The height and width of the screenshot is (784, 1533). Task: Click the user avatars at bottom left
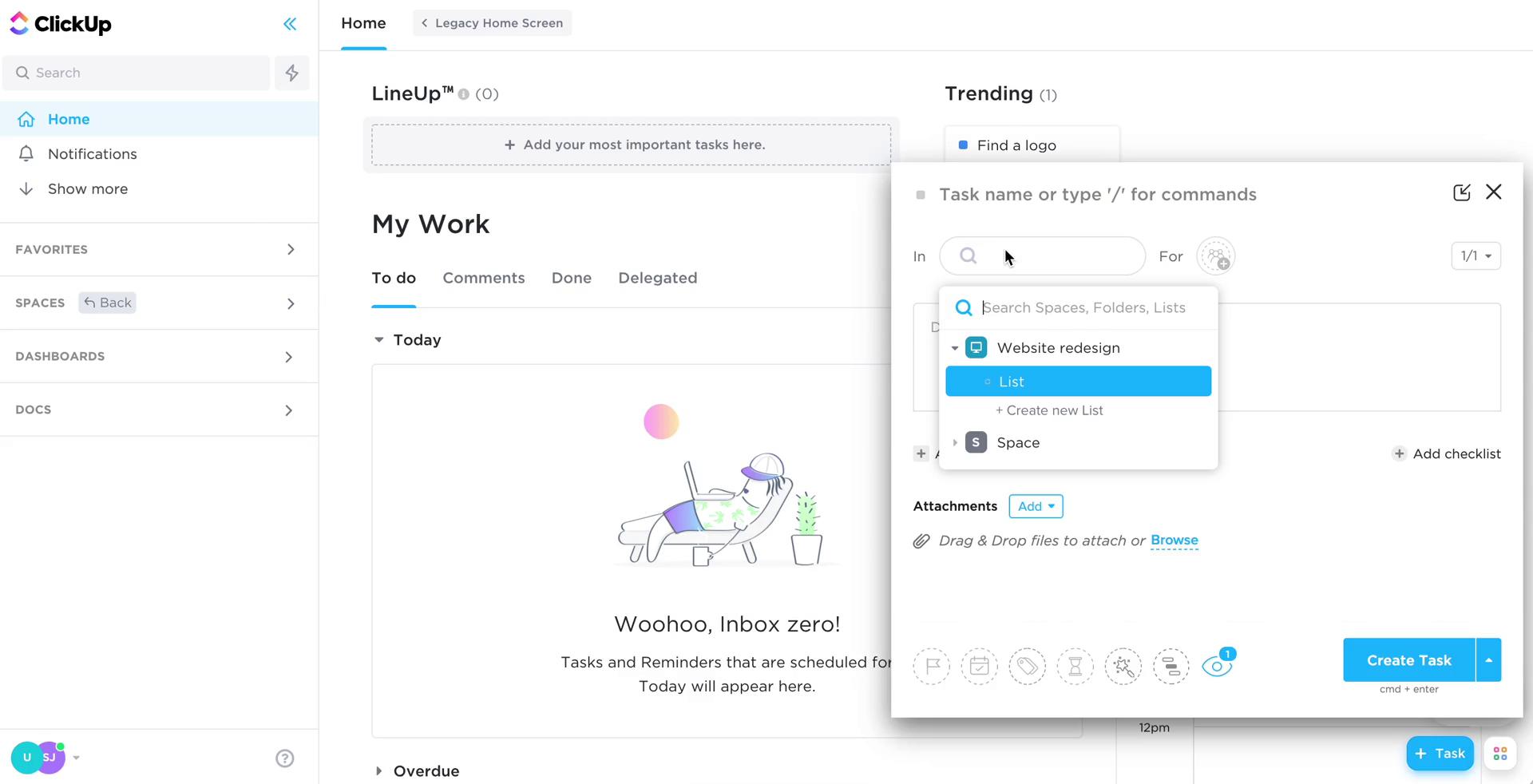(x=38, y=757)
